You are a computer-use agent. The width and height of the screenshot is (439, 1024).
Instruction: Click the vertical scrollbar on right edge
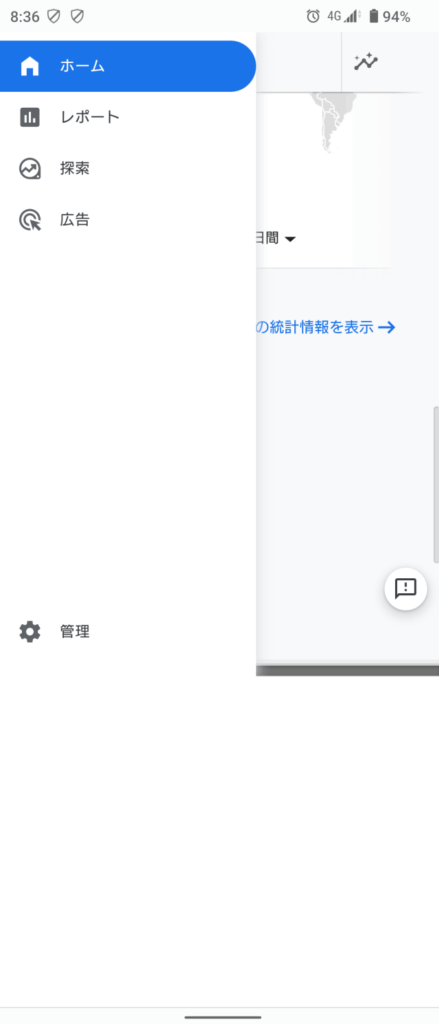[436, 485]
